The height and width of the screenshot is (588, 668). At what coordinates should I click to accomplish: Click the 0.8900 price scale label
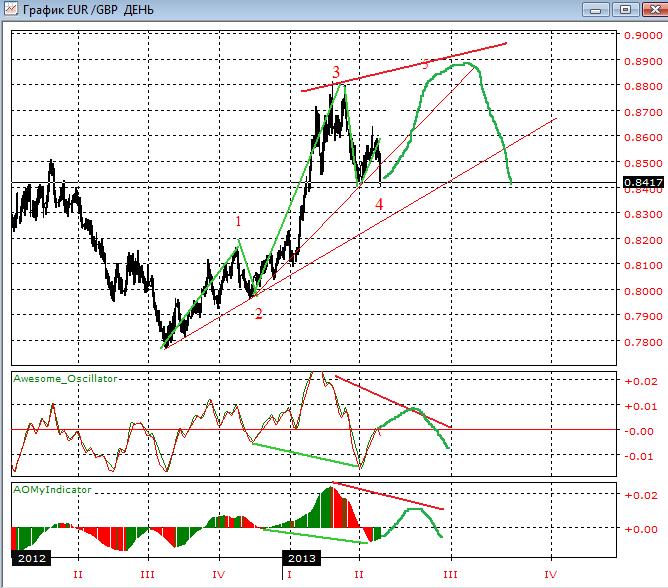click(643, 61)
